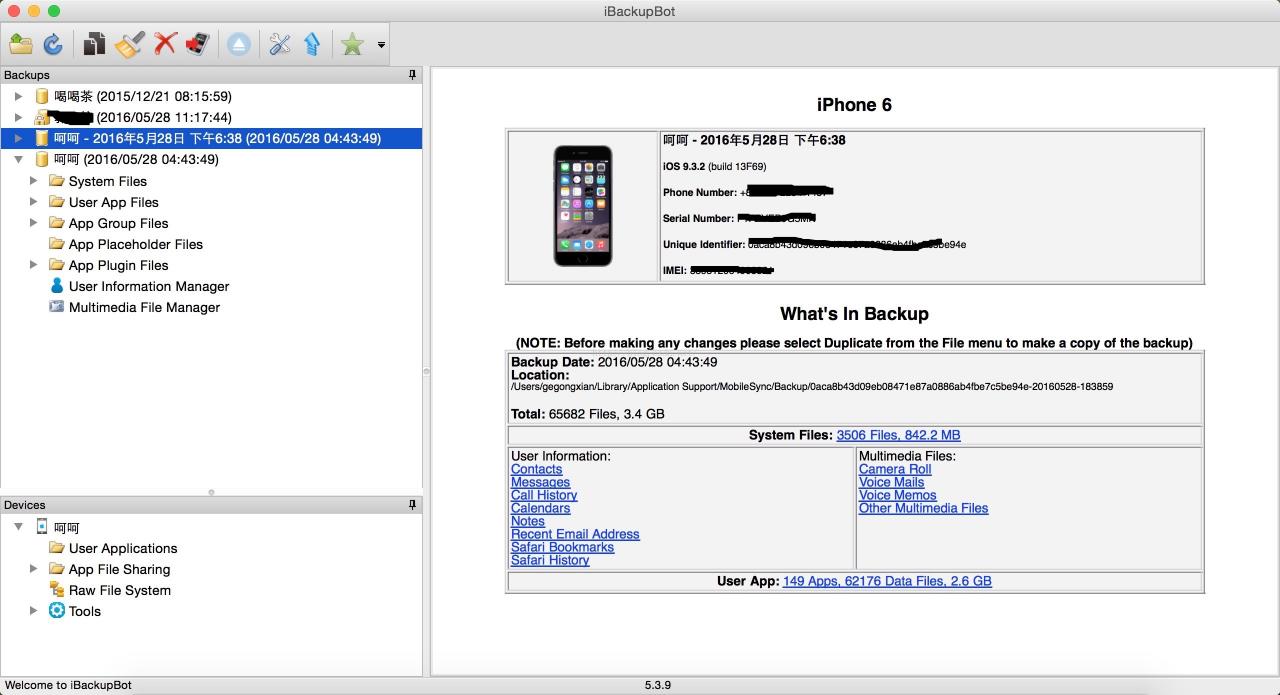Open the wrench and screwdriver tools icon
Screen dimensions: 1280x695
point(280,44)
